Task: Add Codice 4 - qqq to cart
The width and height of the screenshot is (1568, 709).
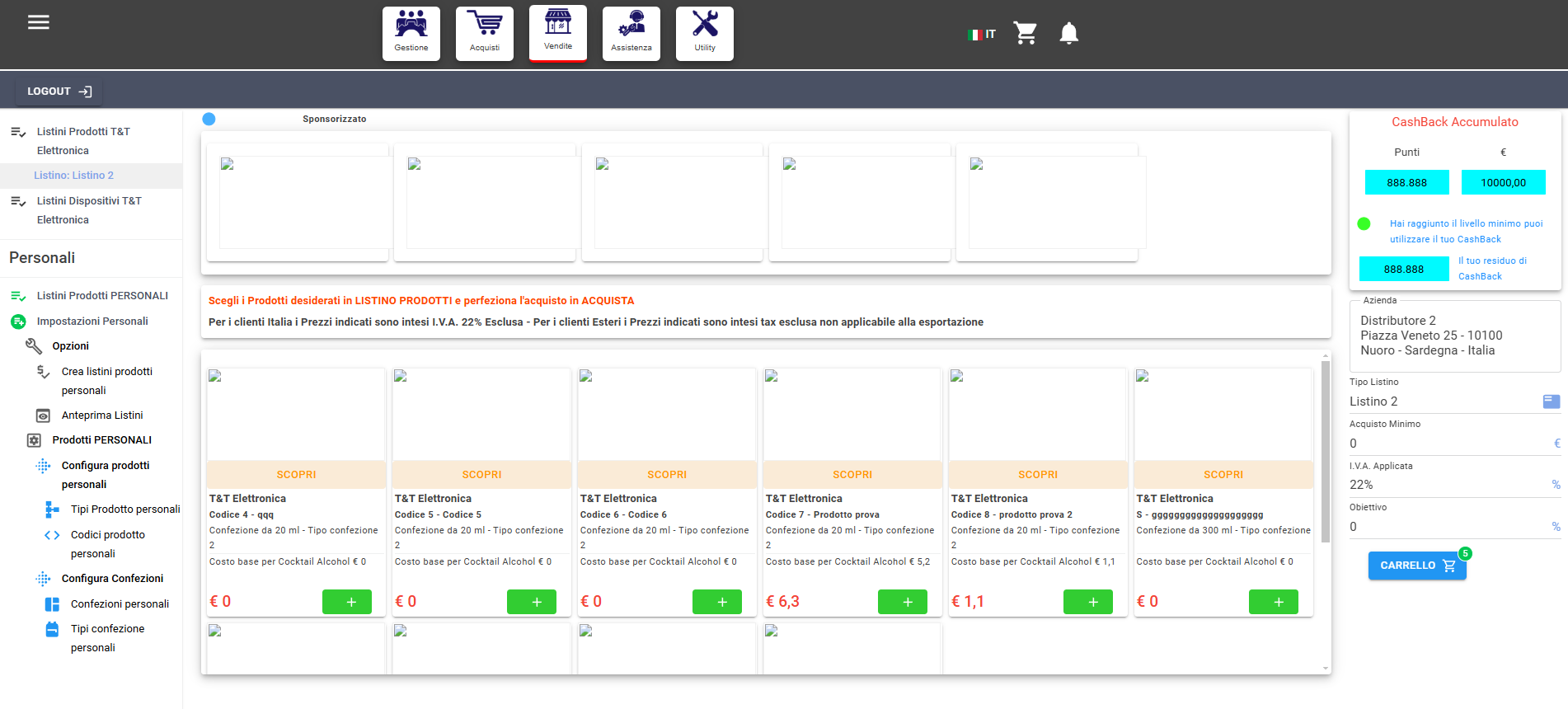Action: tap(347, 602)
